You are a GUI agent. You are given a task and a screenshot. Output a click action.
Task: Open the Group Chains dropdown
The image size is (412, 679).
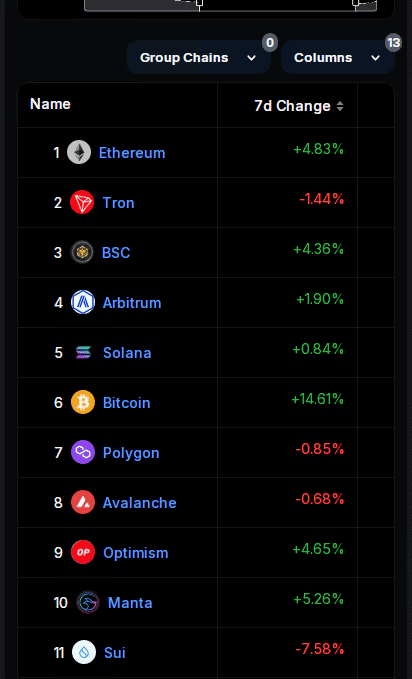point(199,58)
